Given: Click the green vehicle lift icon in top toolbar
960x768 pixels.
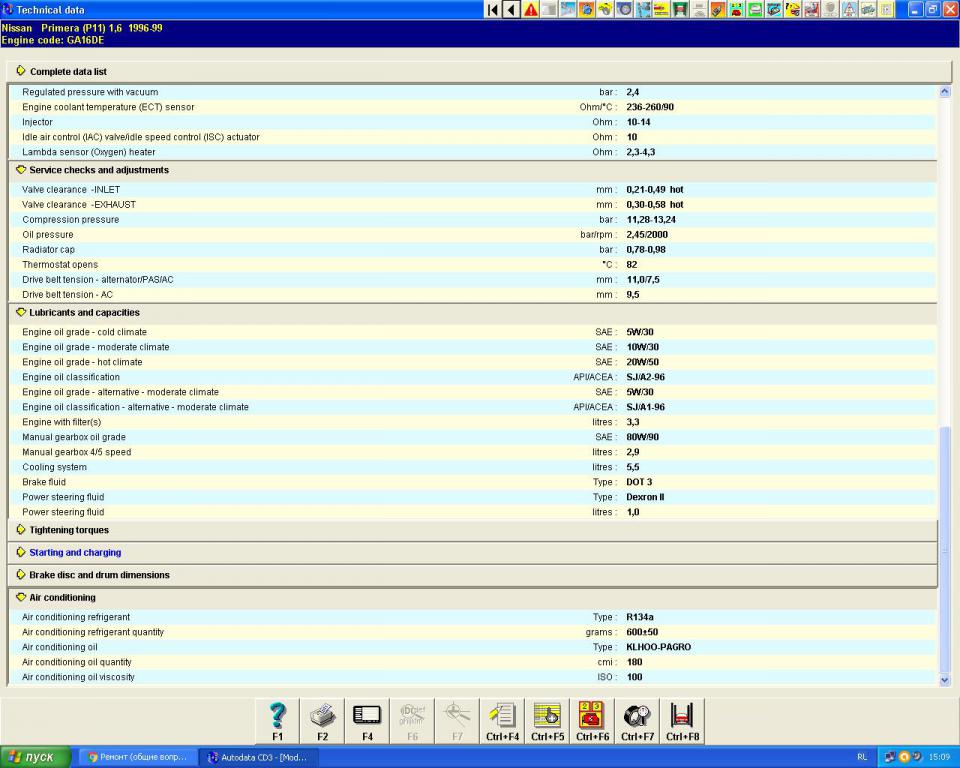Looking at the screenshot, I should tap(680, 9).
